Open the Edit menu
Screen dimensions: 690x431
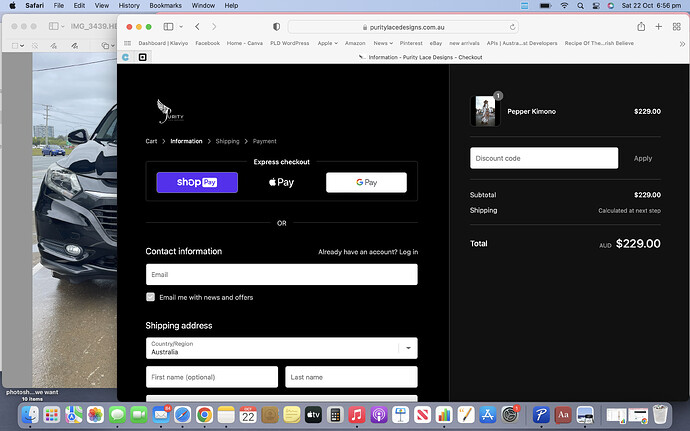(79, 5)
